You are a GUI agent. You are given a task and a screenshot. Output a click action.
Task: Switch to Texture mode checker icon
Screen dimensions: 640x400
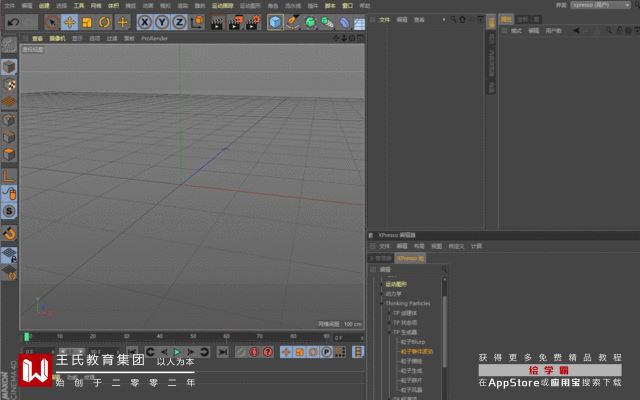coord(9,84)
